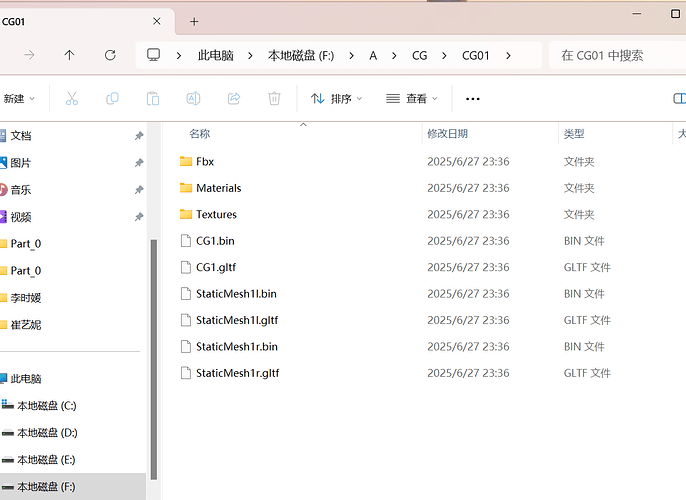
Task: Add a new tab
Action: click(x=194, y=21)
